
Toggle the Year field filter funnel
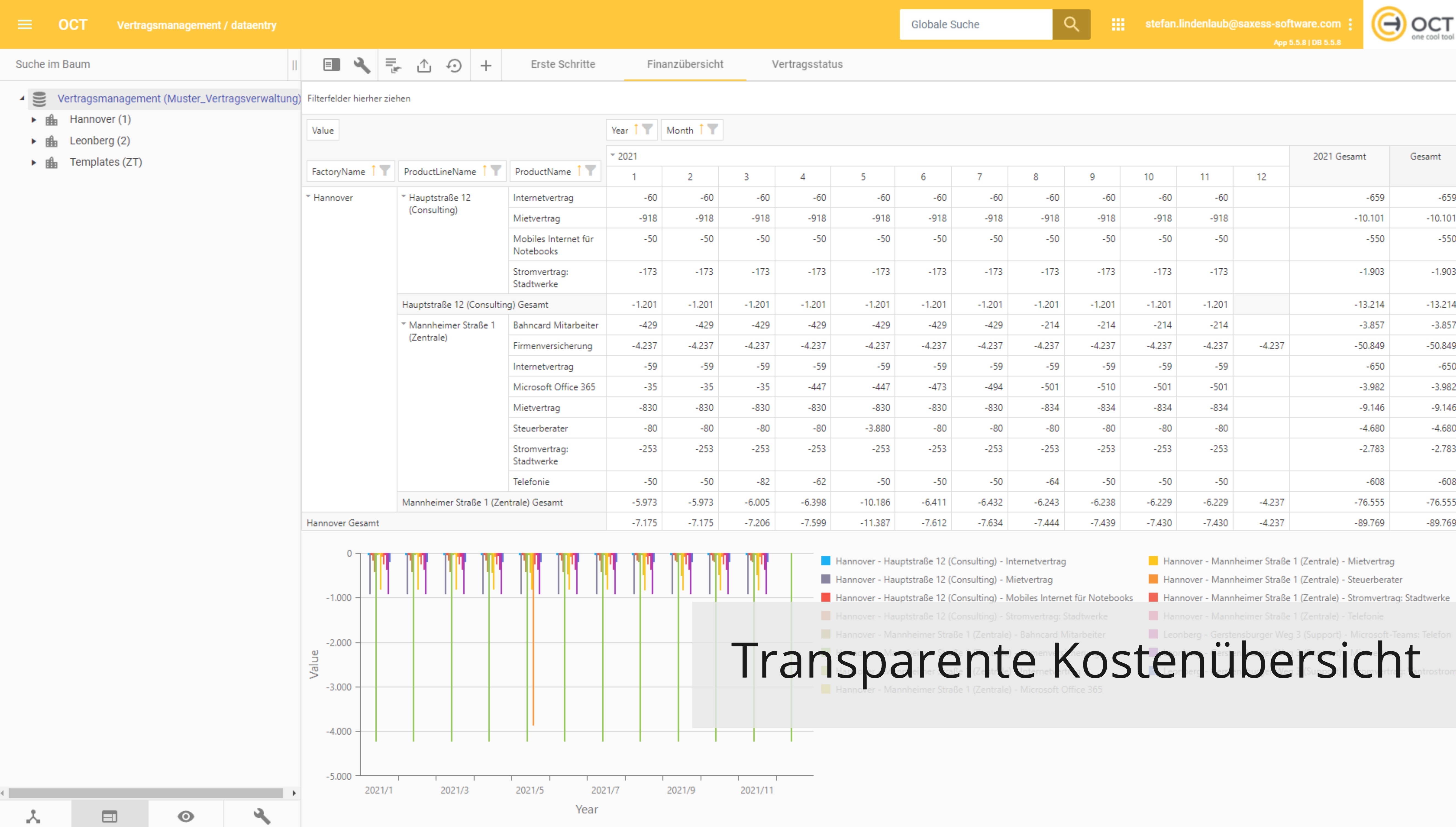647,130
